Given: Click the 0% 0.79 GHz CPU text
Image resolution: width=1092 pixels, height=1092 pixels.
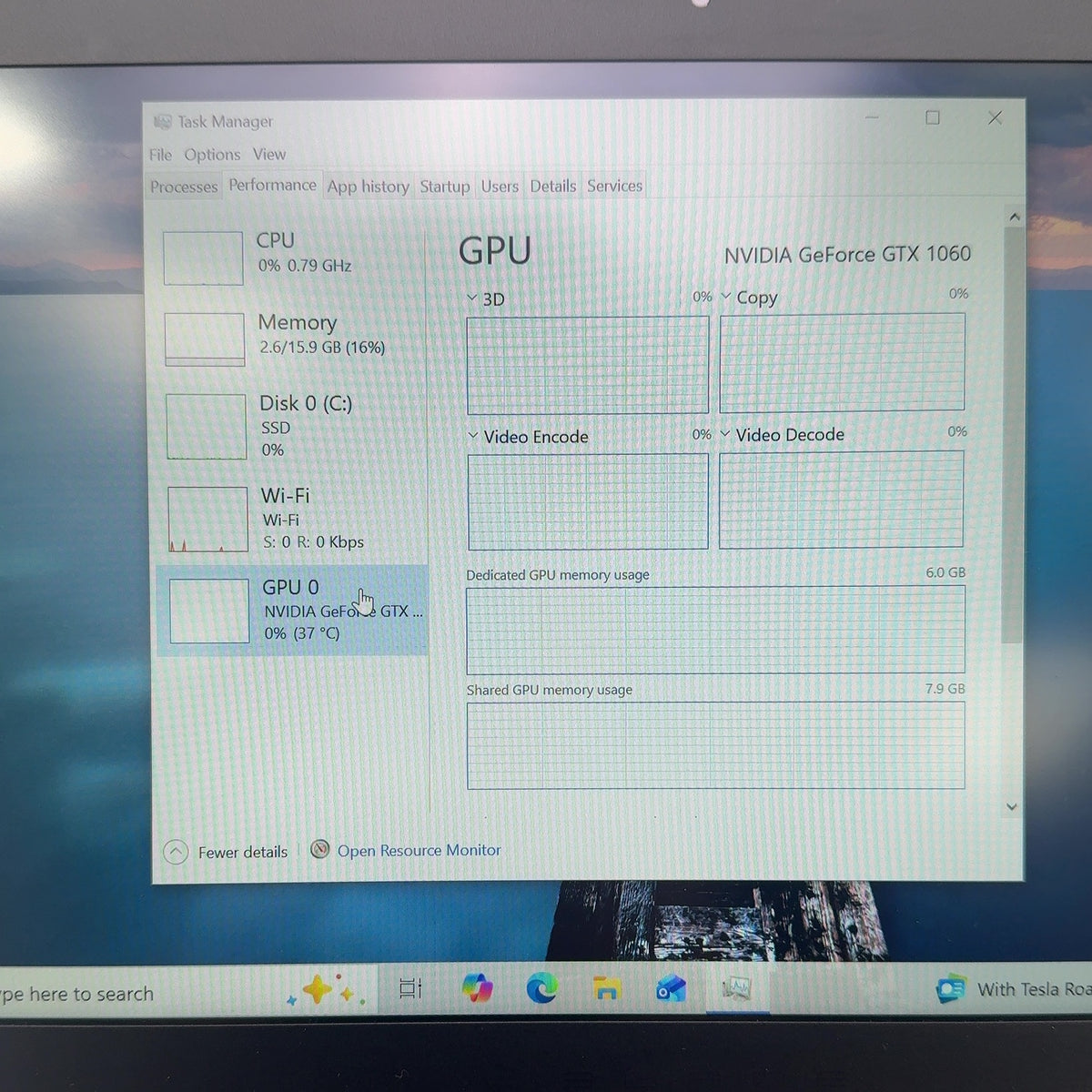Looking at the screenshot, I should pyautogui.click(x=305, y=266).
